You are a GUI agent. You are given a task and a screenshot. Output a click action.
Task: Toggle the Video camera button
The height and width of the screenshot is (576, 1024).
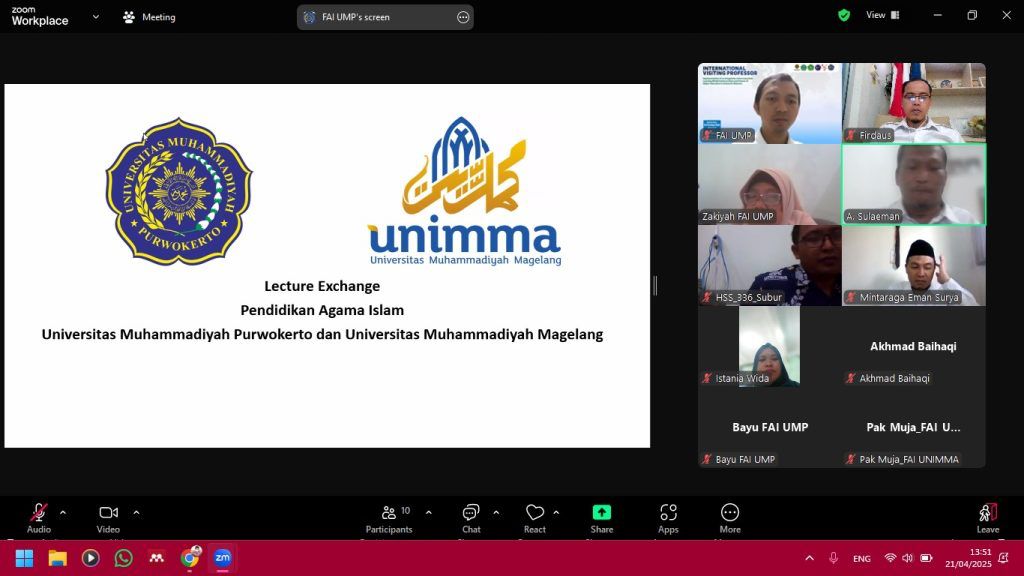pyautogui.click(x=108, y=519)
